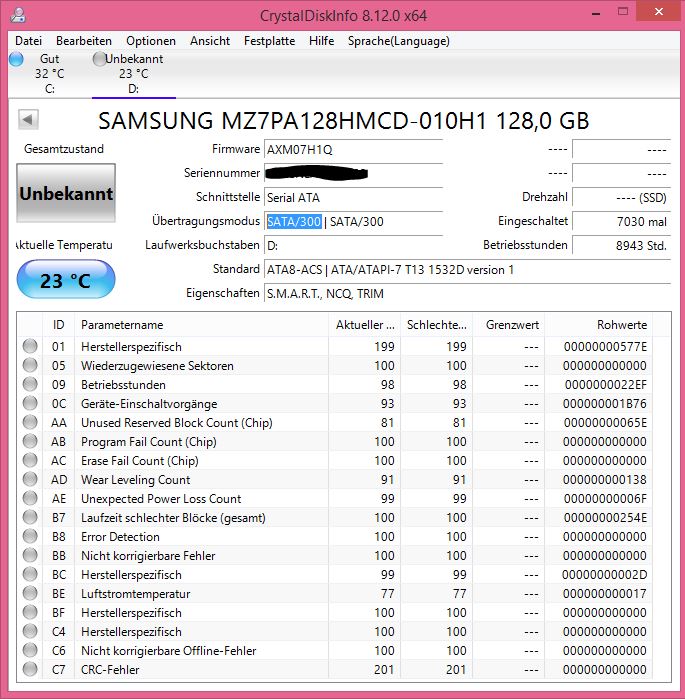Click status circle for Nicht korrigierbare Fehler row
The height and width of the screenshot is (699, 685).
(30, 555)
